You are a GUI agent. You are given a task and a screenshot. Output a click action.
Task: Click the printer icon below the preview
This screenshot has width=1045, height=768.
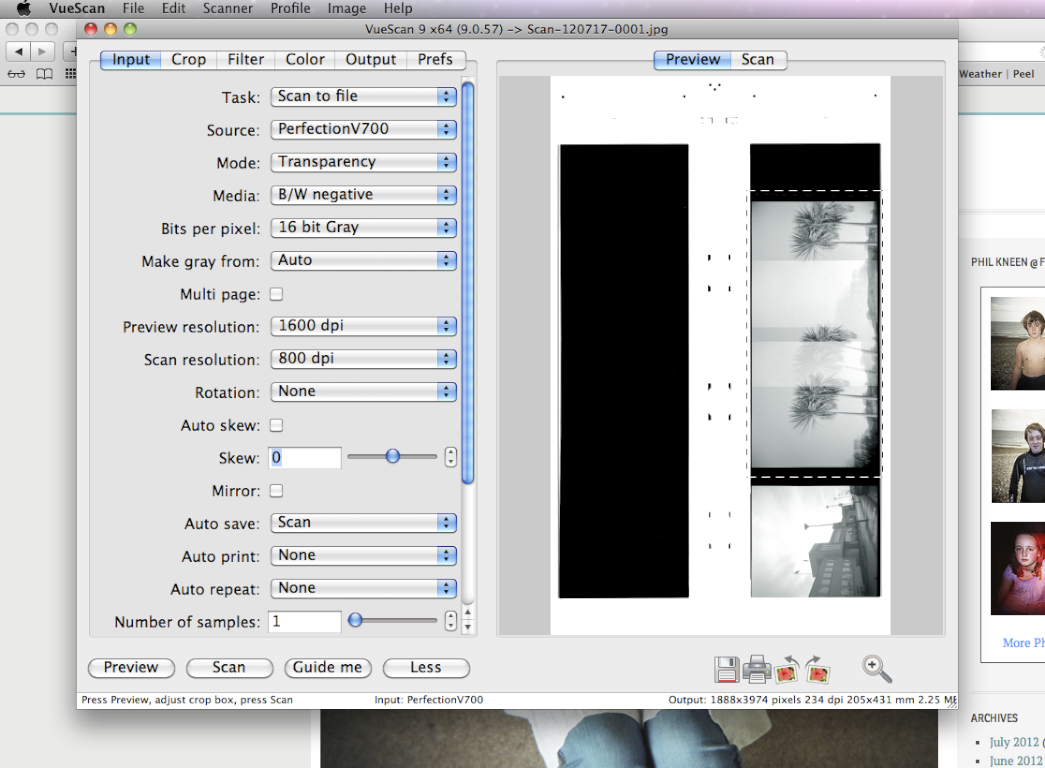[x=757, y=669]
